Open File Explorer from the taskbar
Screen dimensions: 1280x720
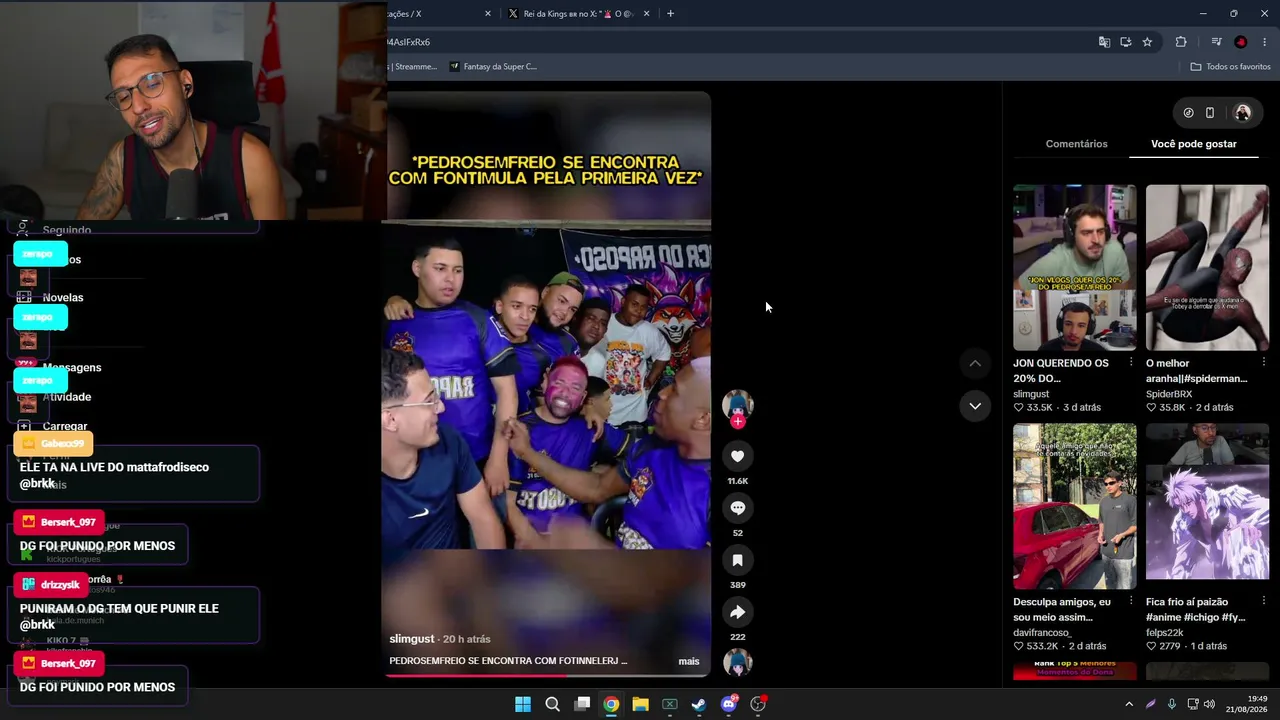[x=640, y=704]
